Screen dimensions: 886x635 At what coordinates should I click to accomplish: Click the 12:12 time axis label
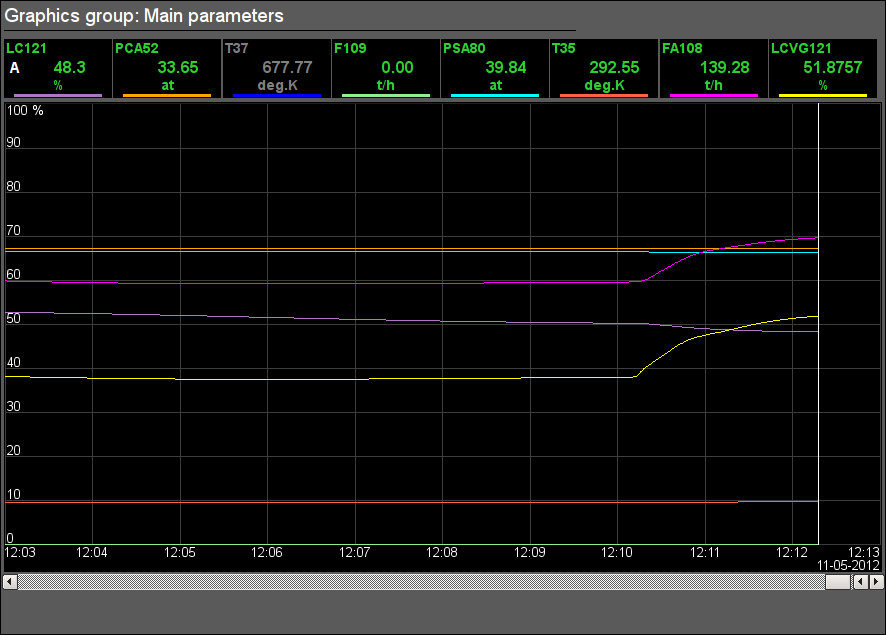(792, 552)
